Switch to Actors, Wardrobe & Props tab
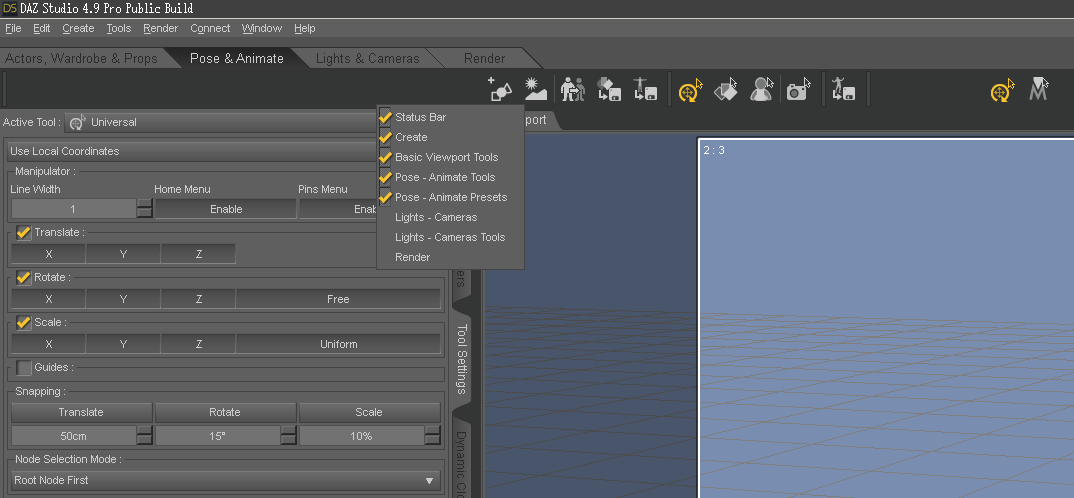Viewport: 1074px width, 498px height. click(x=81, y=58)
